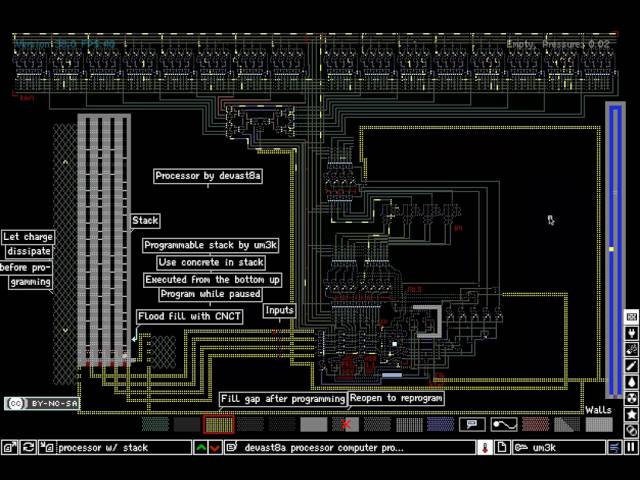Open the Gases tank menu section
640x480 pixels.
631,366
